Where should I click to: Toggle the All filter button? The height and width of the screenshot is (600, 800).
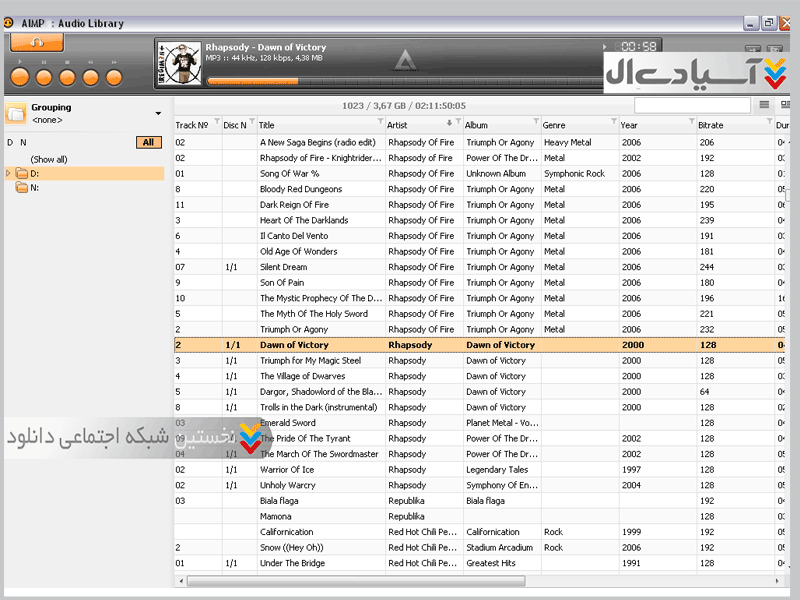point(148,143)
